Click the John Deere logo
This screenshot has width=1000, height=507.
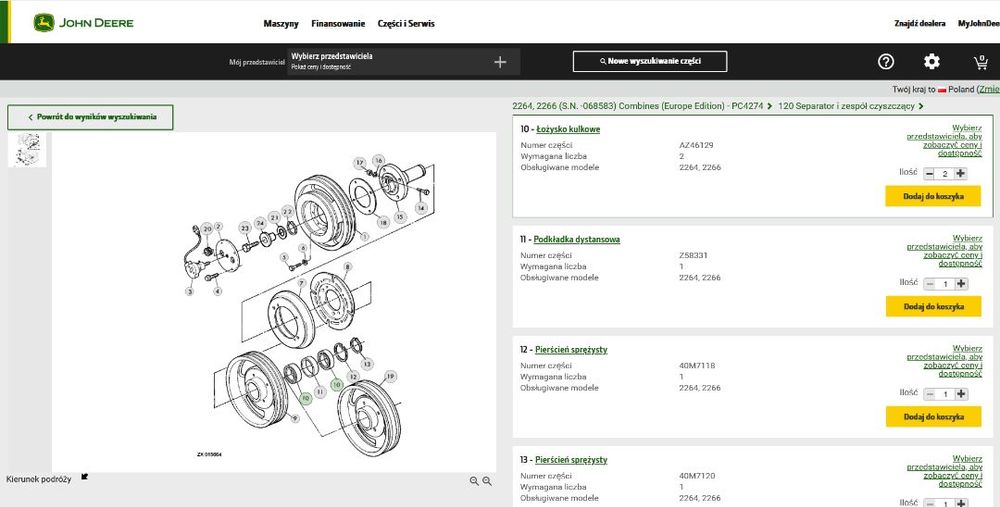(x=84, y=23)
